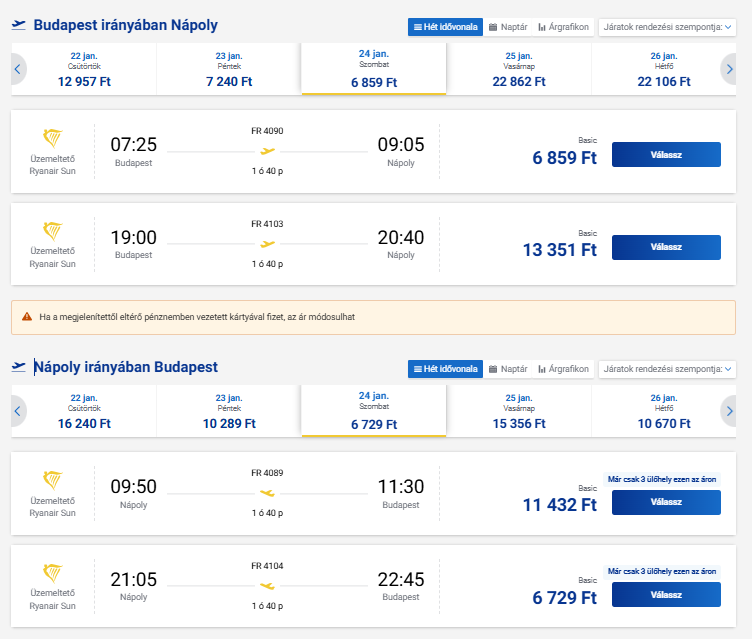Switch return view to Naptár
The width and height of the screenshot is (752, 639).
pyautogui.click(x=508, y=369)
